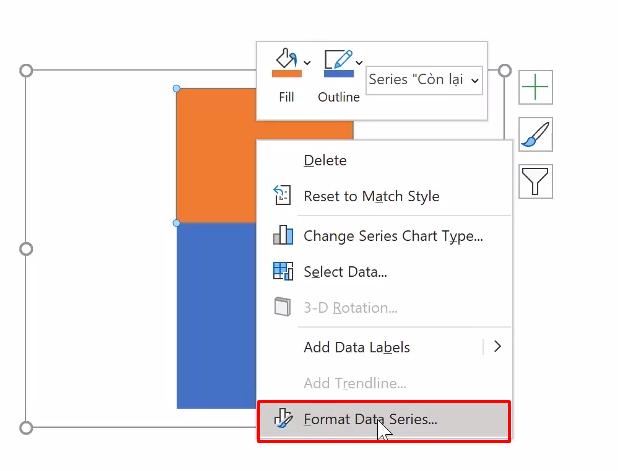This screenshot has height=471, width=618.
Task: Open the Chart Filters funnel button
Action: click(x=536, y=181)
